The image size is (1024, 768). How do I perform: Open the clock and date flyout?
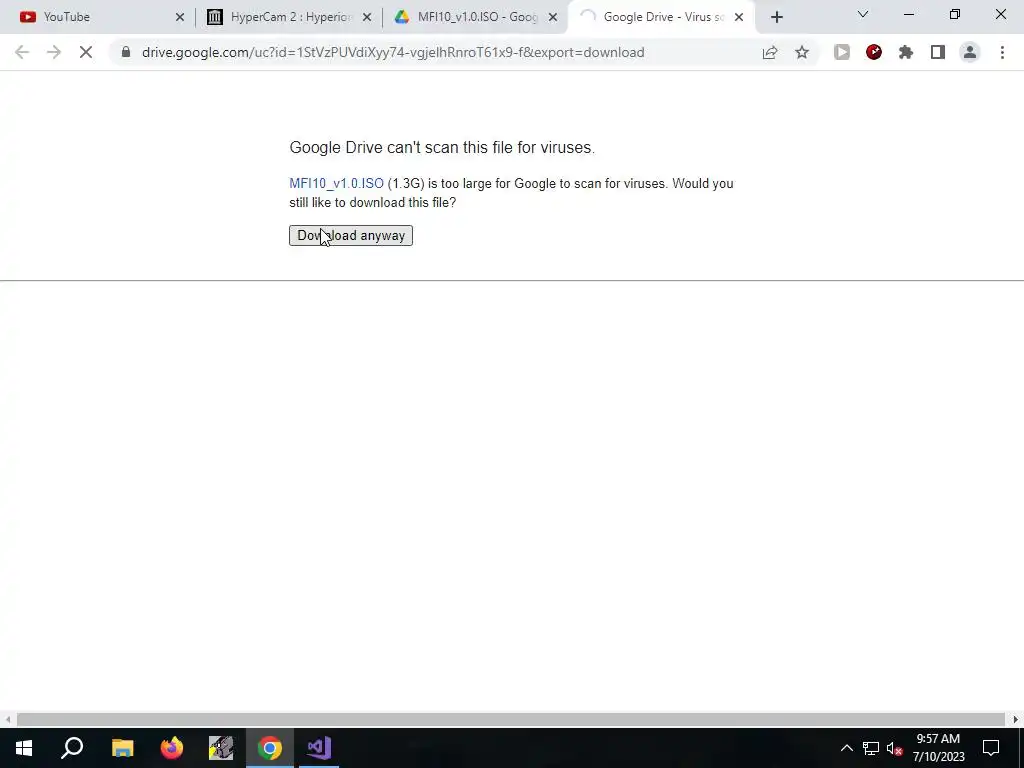[x=938, y=748]
